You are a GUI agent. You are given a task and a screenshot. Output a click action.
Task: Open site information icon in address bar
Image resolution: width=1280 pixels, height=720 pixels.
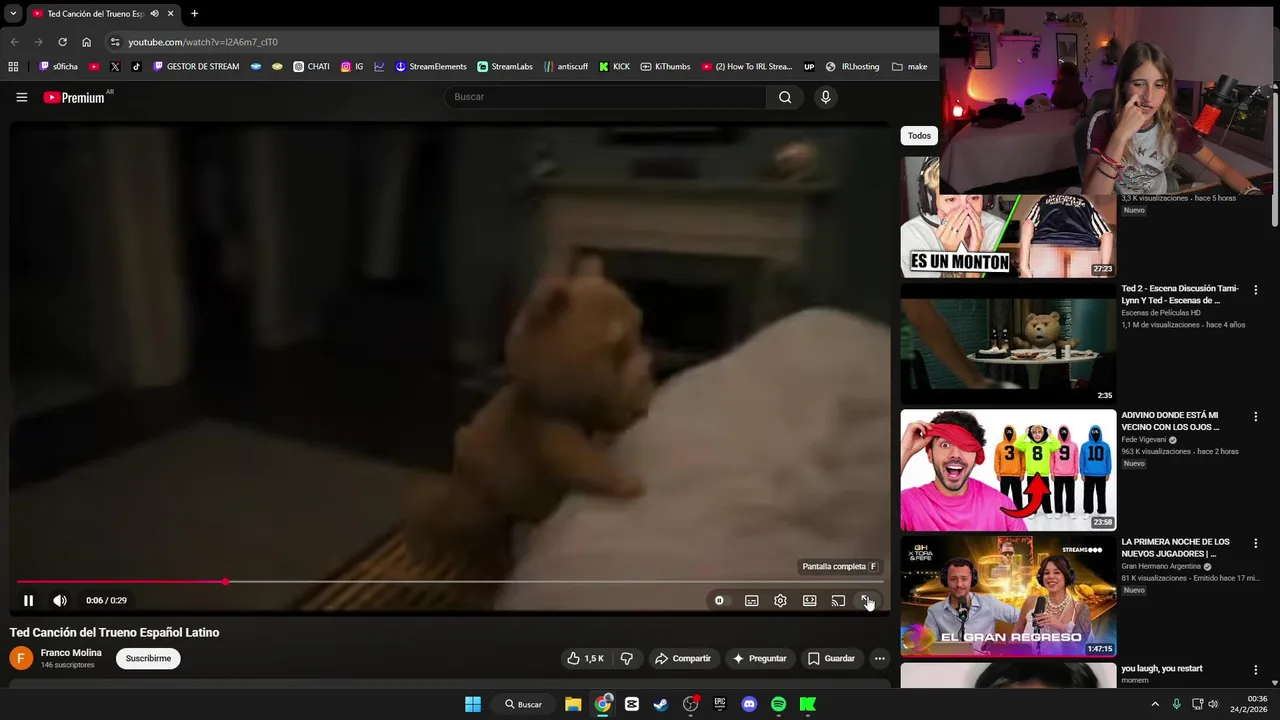click(115, 42)
